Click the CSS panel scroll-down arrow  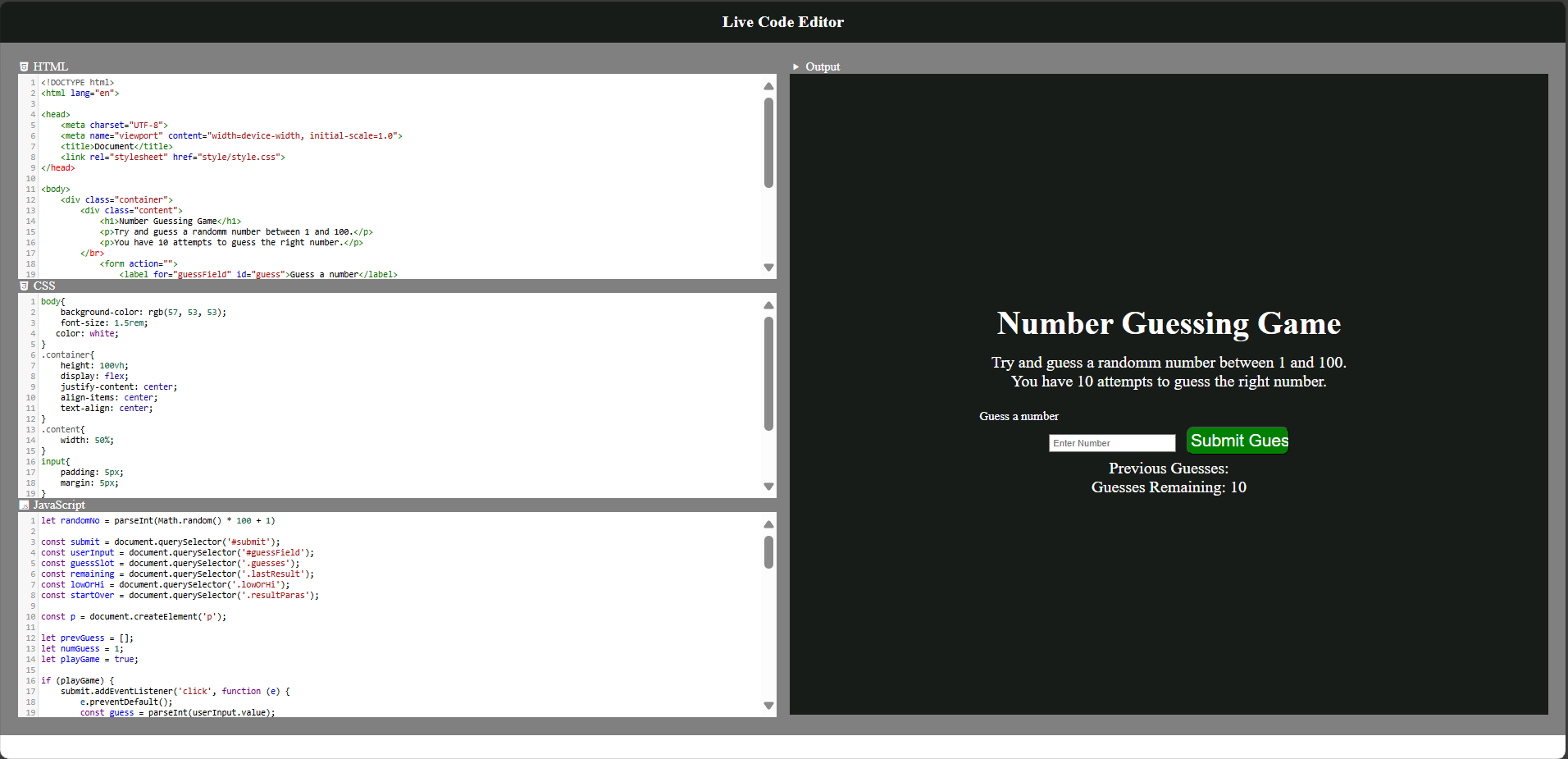click(768, 487)
